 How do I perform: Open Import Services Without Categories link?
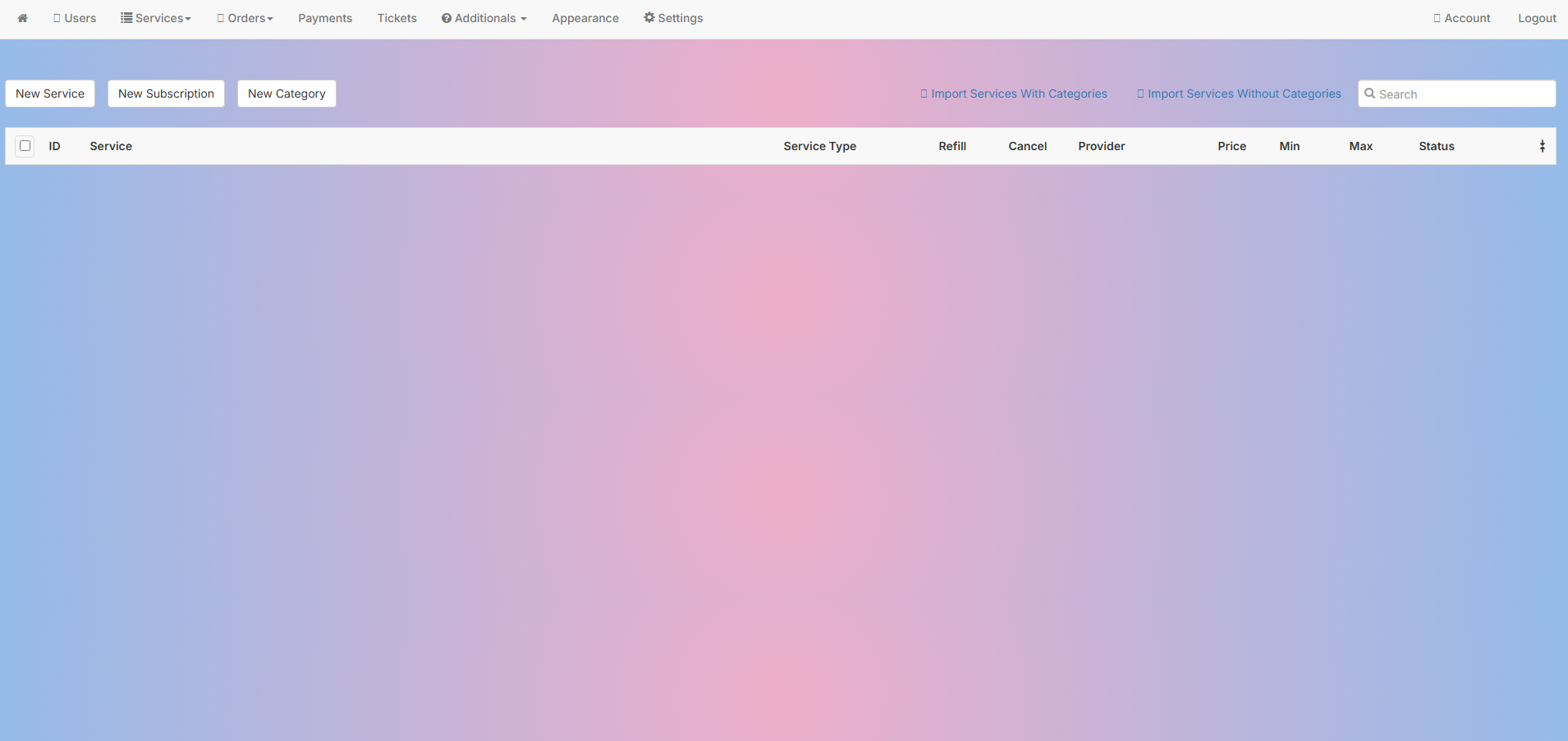[x=1239, y=94]
